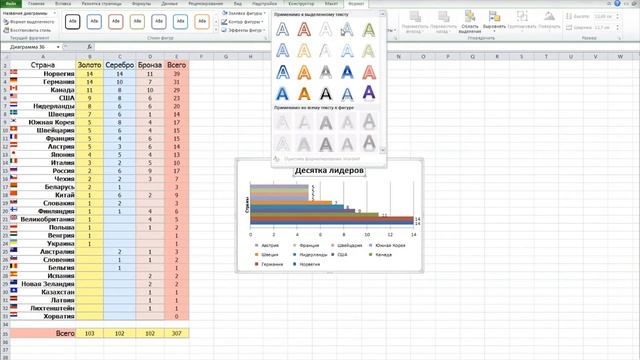
Task: Select the Серебро column header cell
Action: [120, 65]
